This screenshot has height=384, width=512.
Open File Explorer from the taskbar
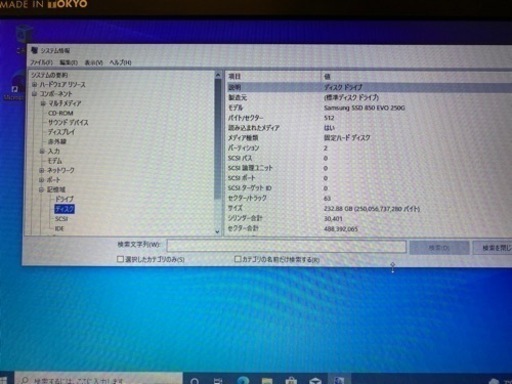pos(267,380)
